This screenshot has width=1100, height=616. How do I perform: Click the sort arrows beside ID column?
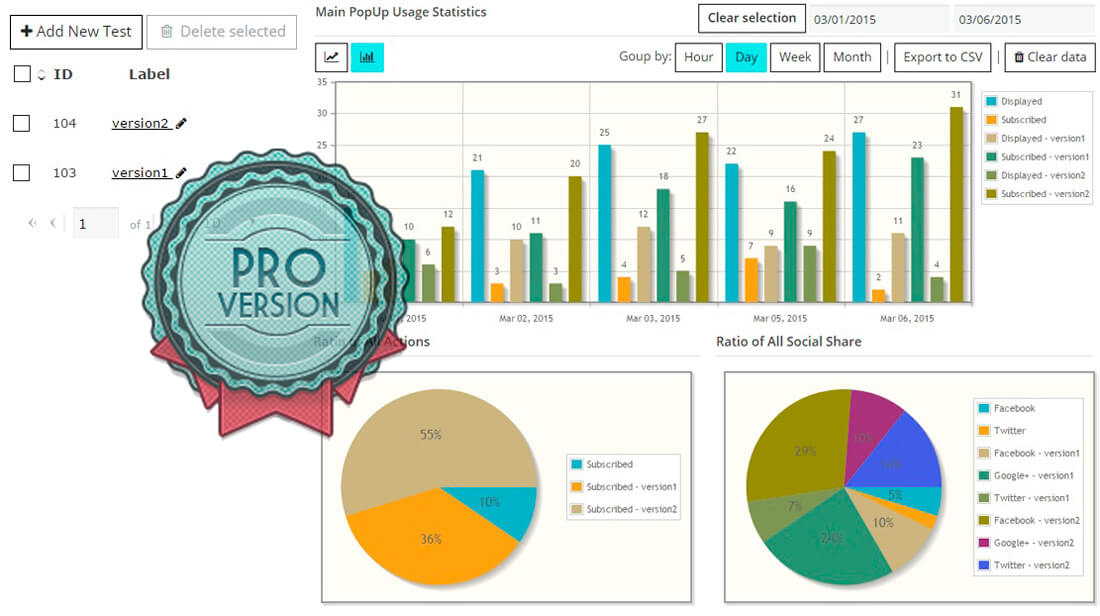[42, 75]
